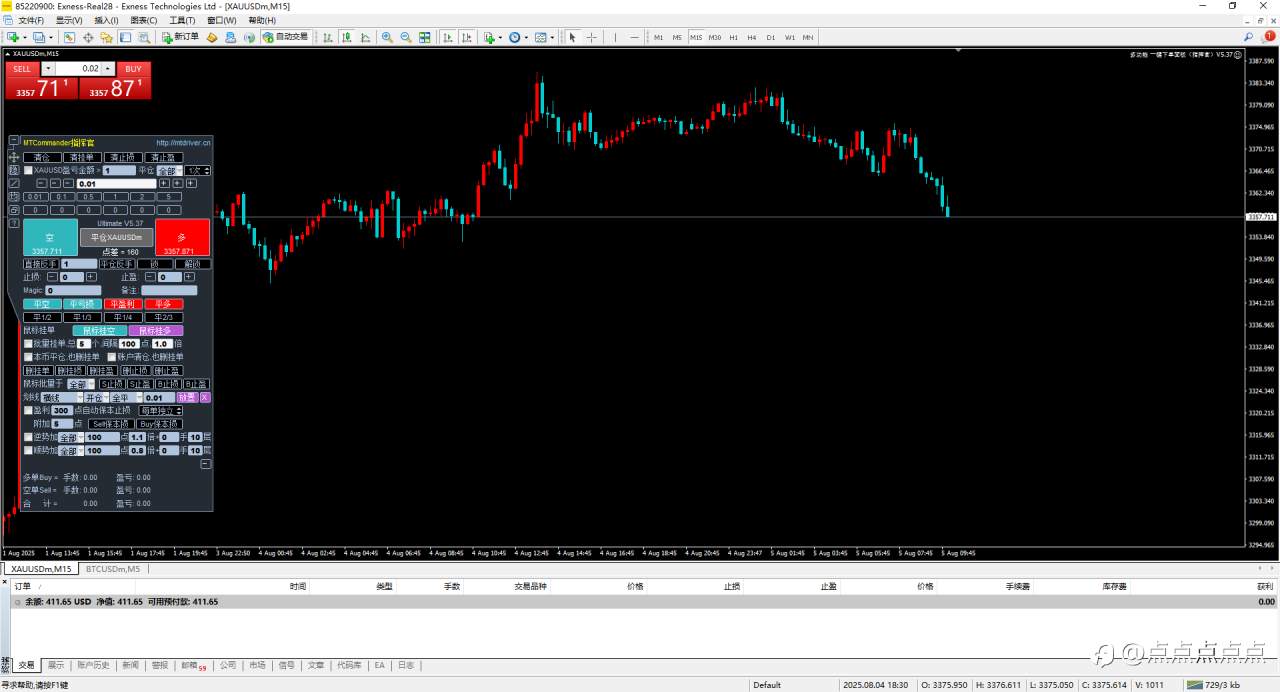Switch to the 账户历史 terminal tab
1280x692 pixels.
[x=93, y=665]
